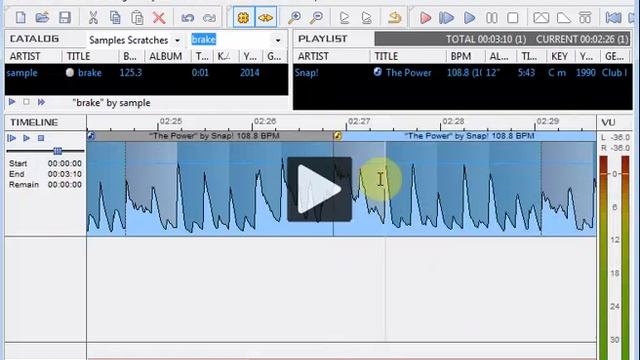Toggle the orange double-arrow beat lock icon
640x360 pixels.
[265, 18]
